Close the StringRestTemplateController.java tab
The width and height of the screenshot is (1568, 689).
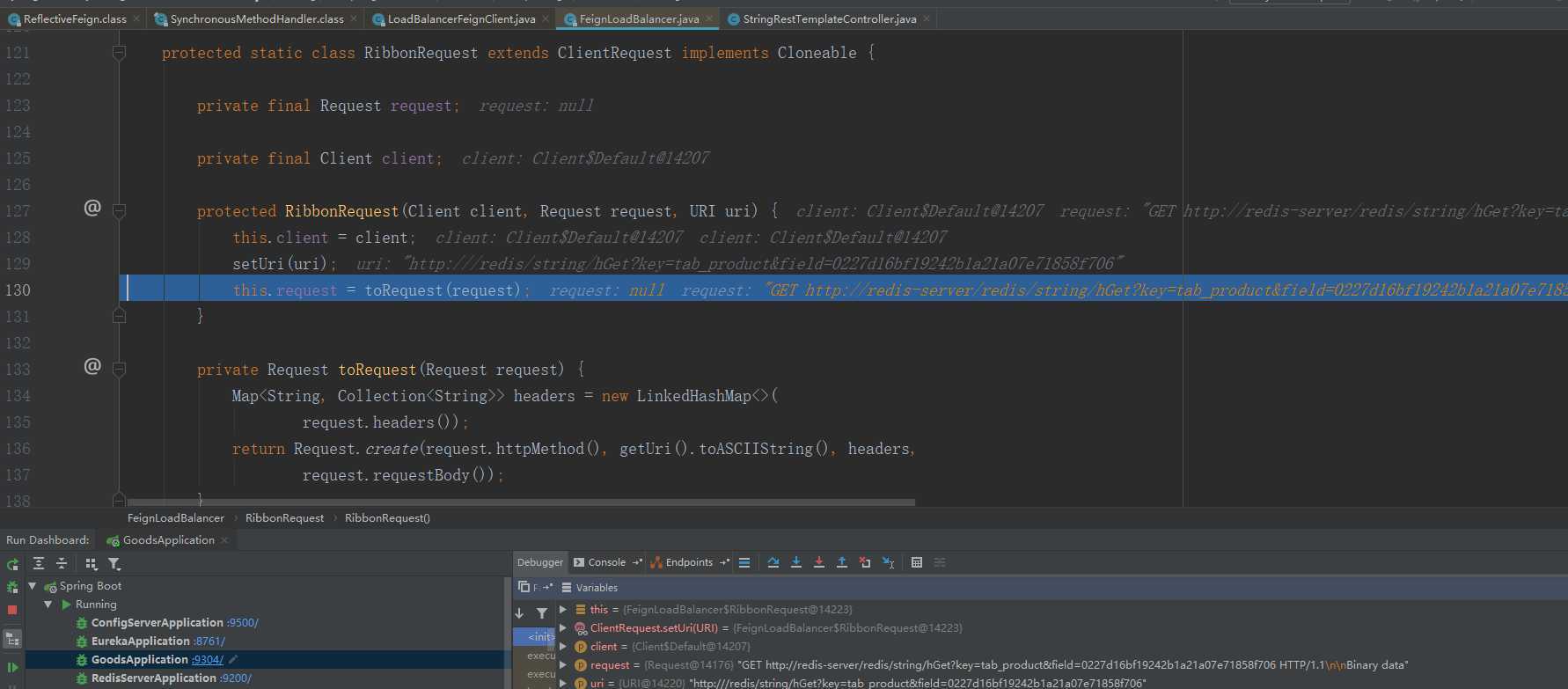coord(927,18)
